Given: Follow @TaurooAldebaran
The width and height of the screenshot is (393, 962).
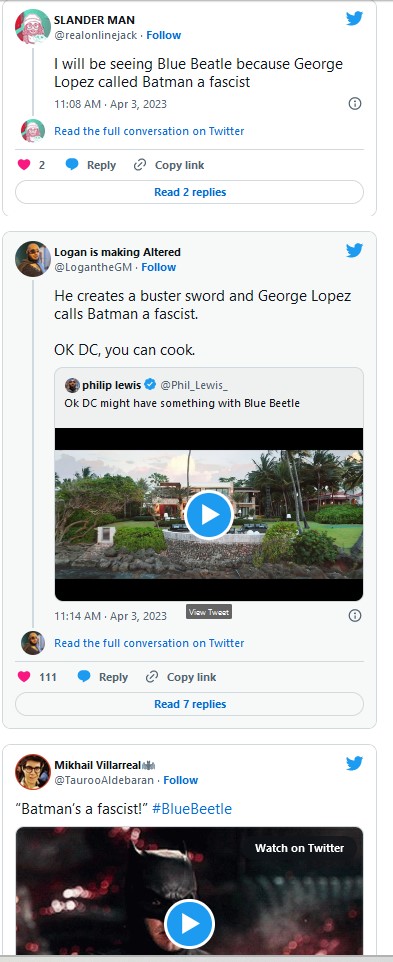Looking at the screenshot, I should pos(180,780).
